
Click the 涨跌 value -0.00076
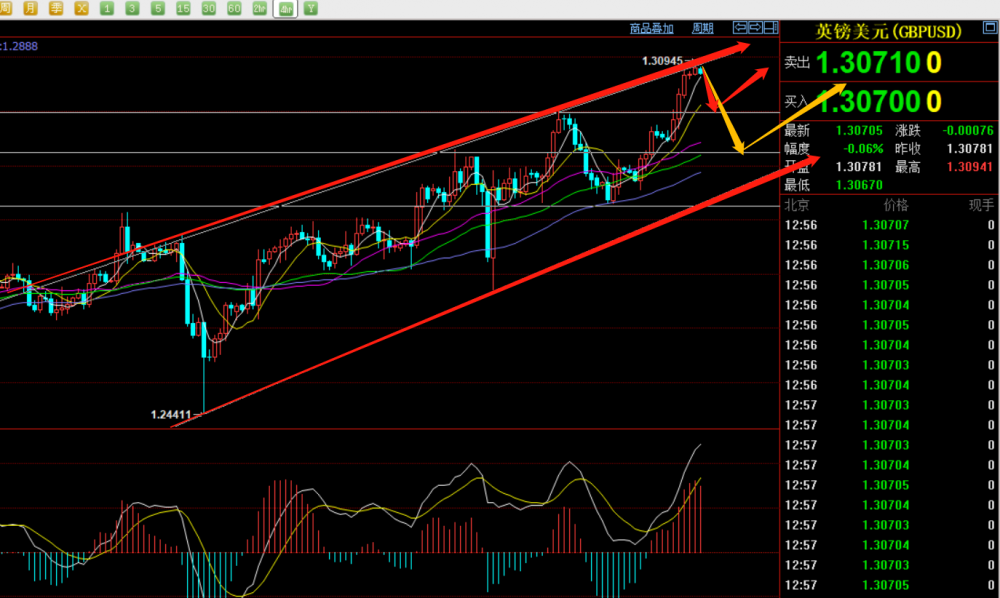pos(967,131)
